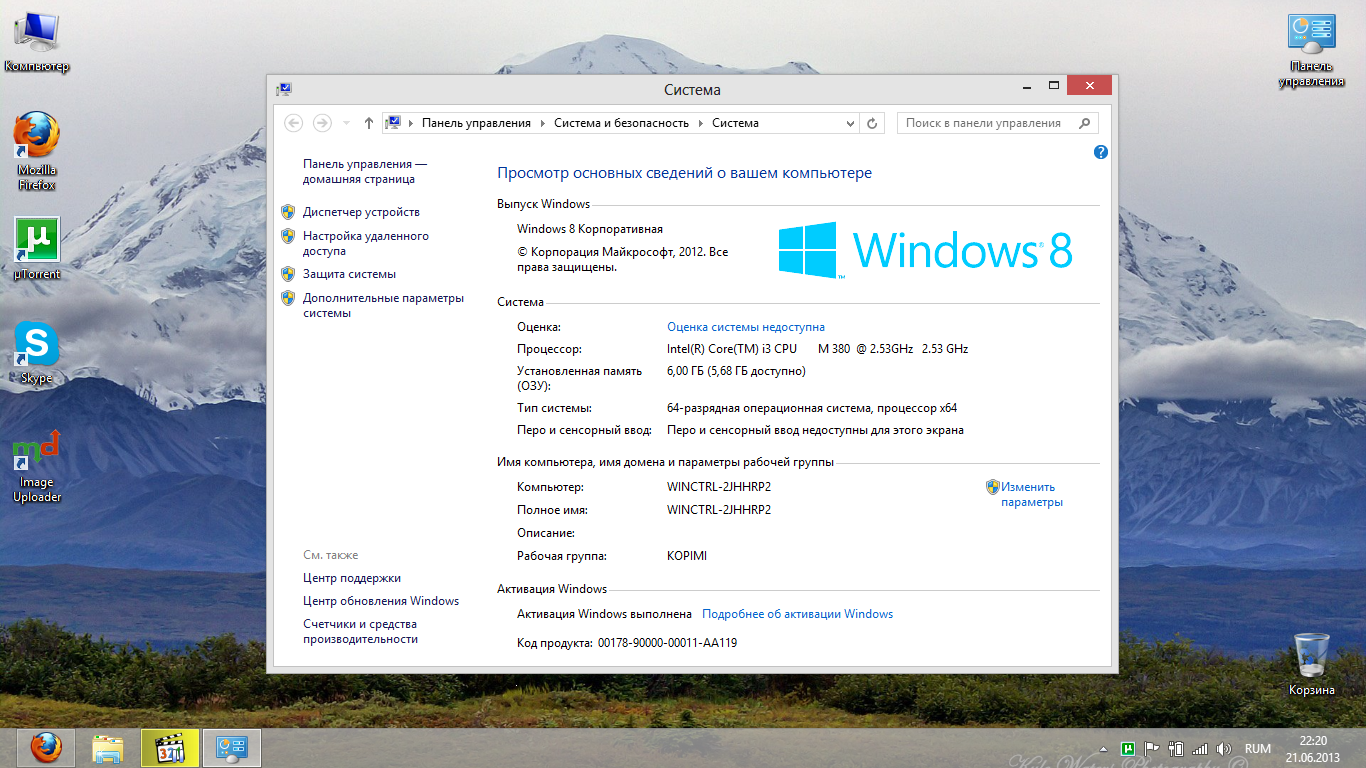Open Диспетчер устройств link
The width and height of the screenshot is (1366, 768).
pyautogui.click(x=361, y=212)
